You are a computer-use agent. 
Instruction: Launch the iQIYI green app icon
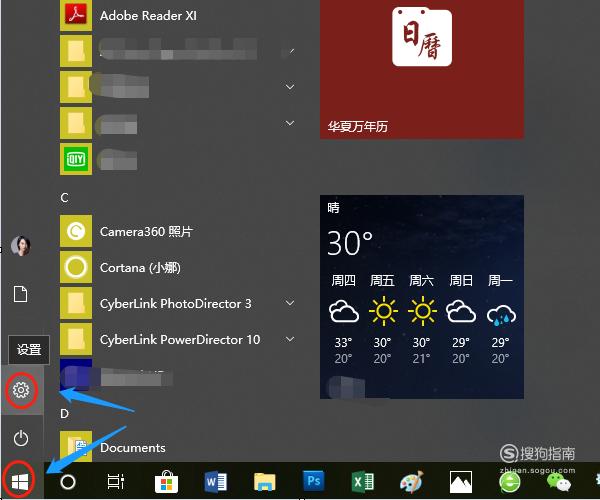coord(76,159)
